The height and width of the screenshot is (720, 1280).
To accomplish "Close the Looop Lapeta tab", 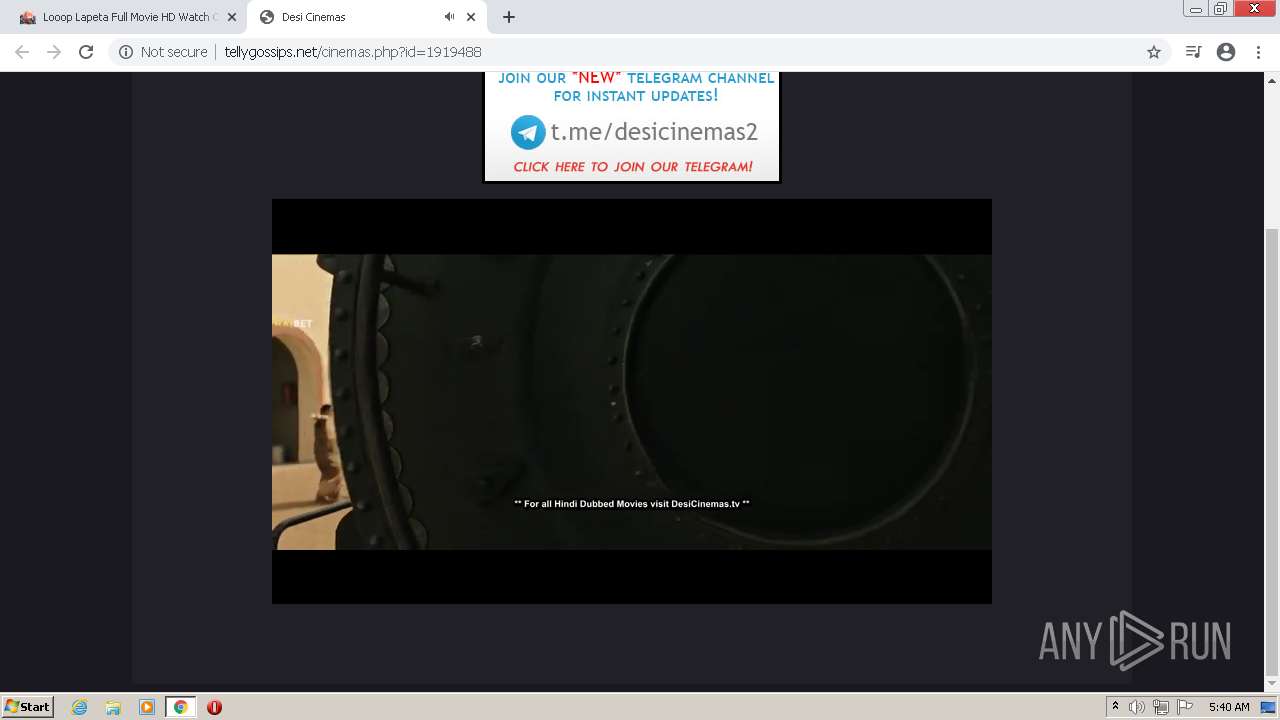I will click(x=231, y=17).
